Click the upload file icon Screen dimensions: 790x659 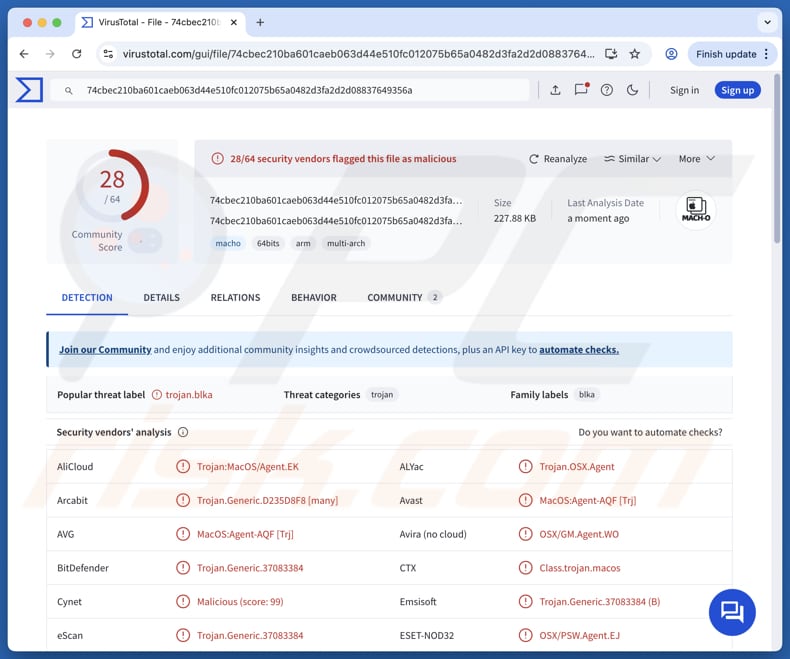pos(555,90)
